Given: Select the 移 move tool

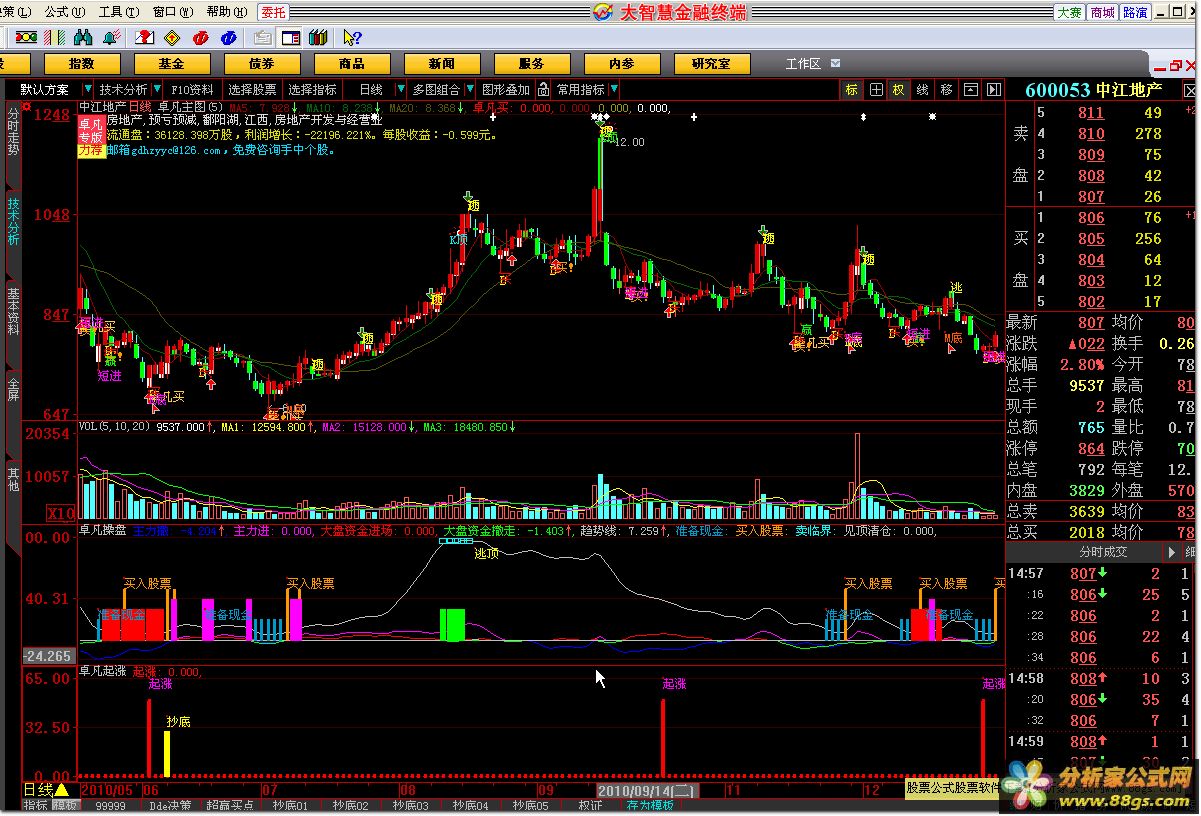Looking at the screenshot, I should pos(947,89).
